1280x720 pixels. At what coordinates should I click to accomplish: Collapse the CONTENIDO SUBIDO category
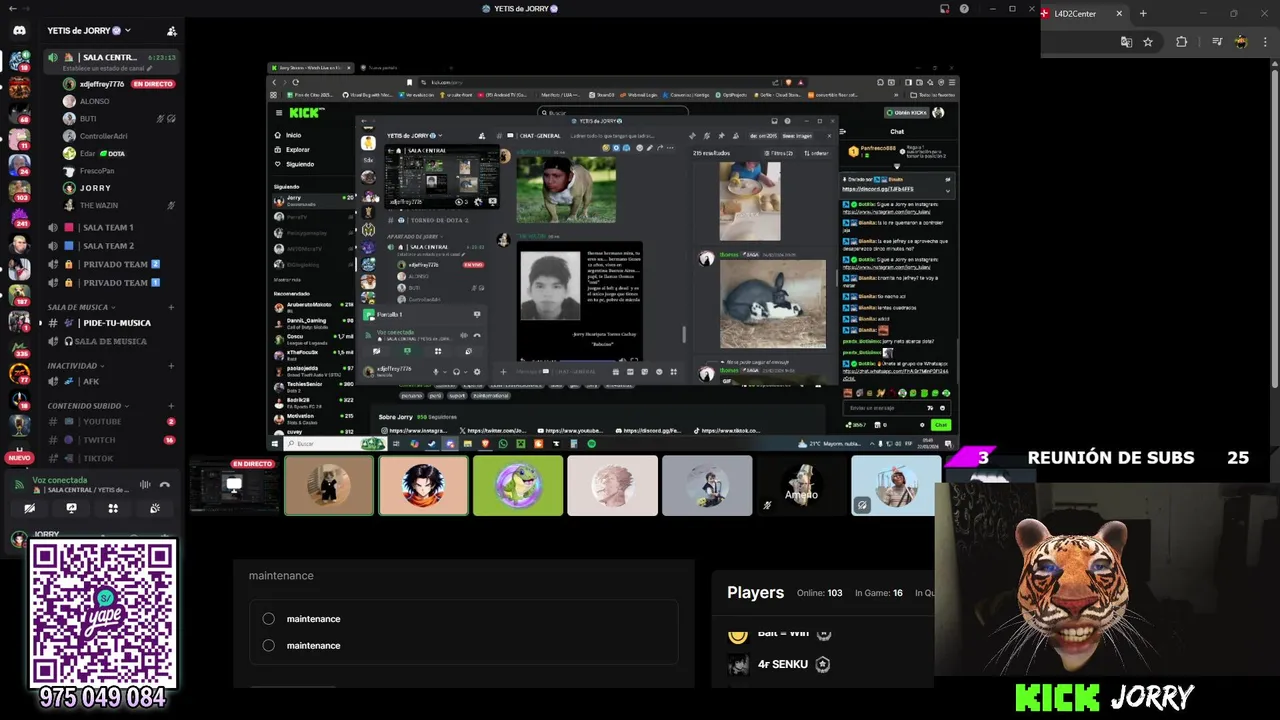click(x=88, y=406)
